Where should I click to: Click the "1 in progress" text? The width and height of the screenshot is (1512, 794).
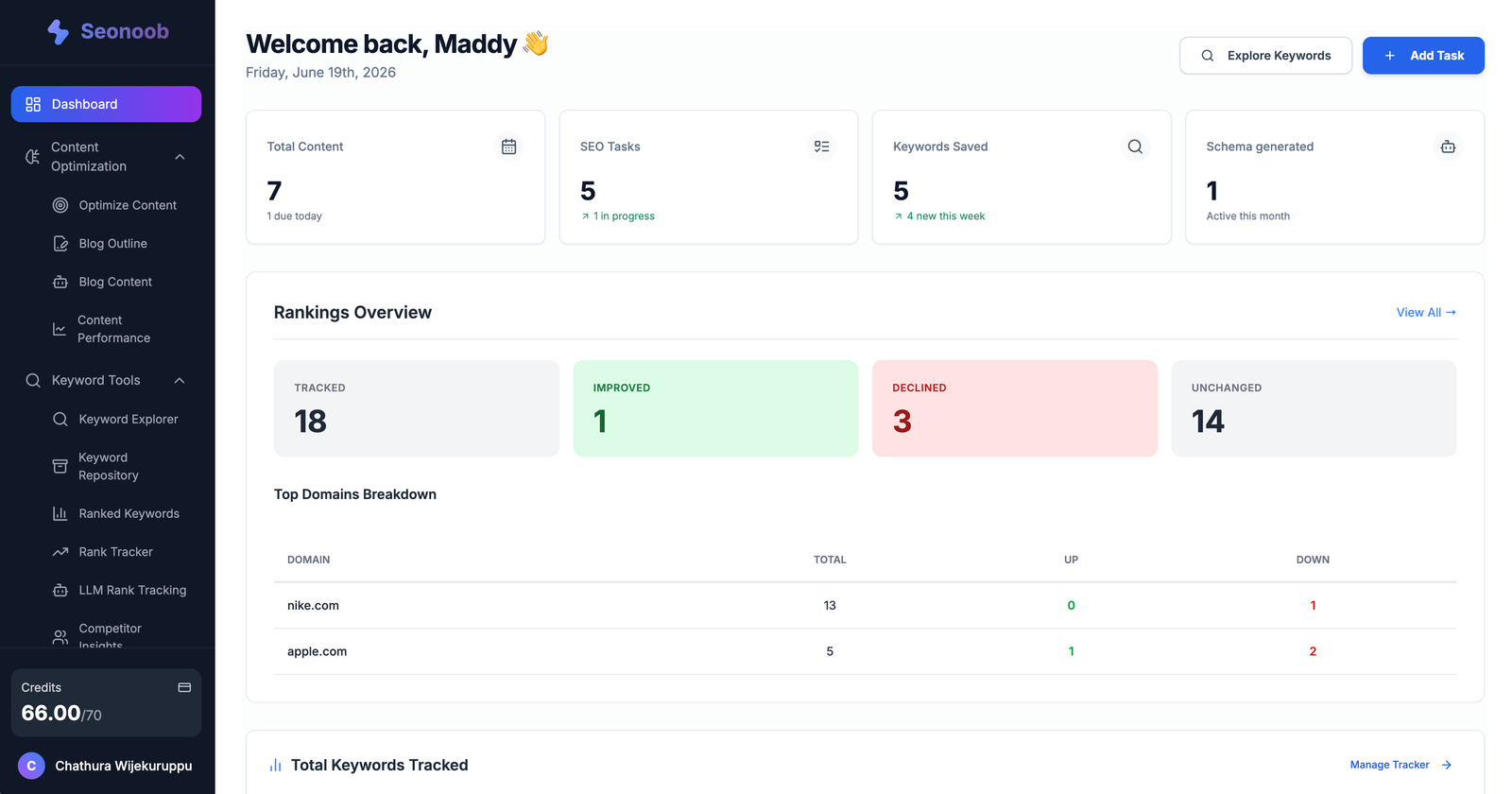[x=624, y=216]
